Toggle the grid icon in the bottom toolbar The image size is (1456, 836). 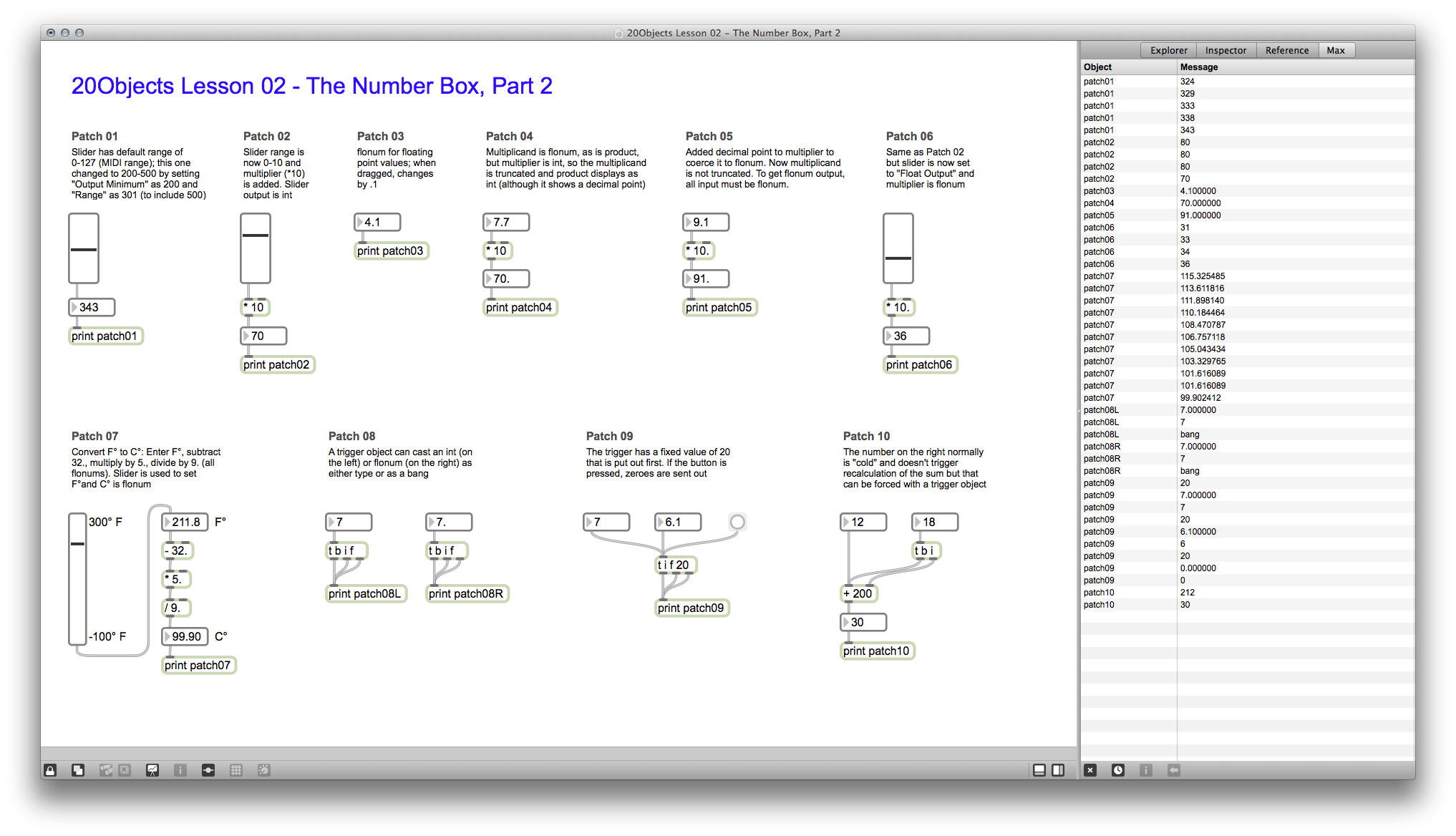coord(236,770)
